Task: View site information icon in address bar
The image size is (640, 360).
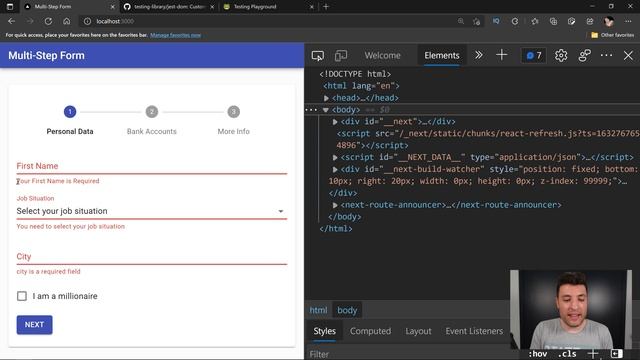Action: coord(87,21)
